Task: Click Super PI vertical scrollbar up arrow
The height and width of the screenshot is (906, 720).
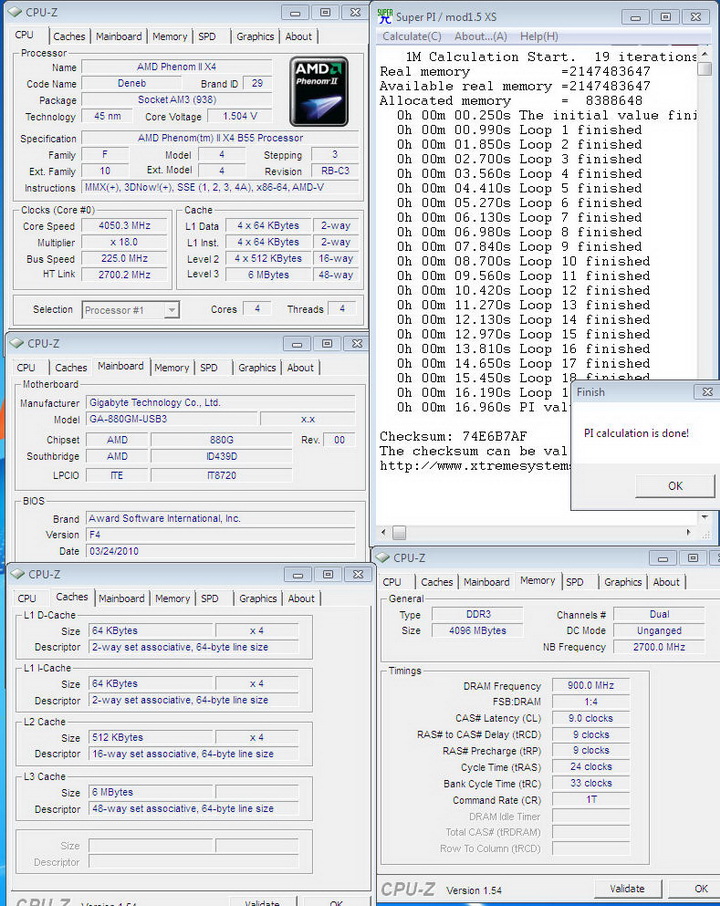Action: (x=704, y=54)
